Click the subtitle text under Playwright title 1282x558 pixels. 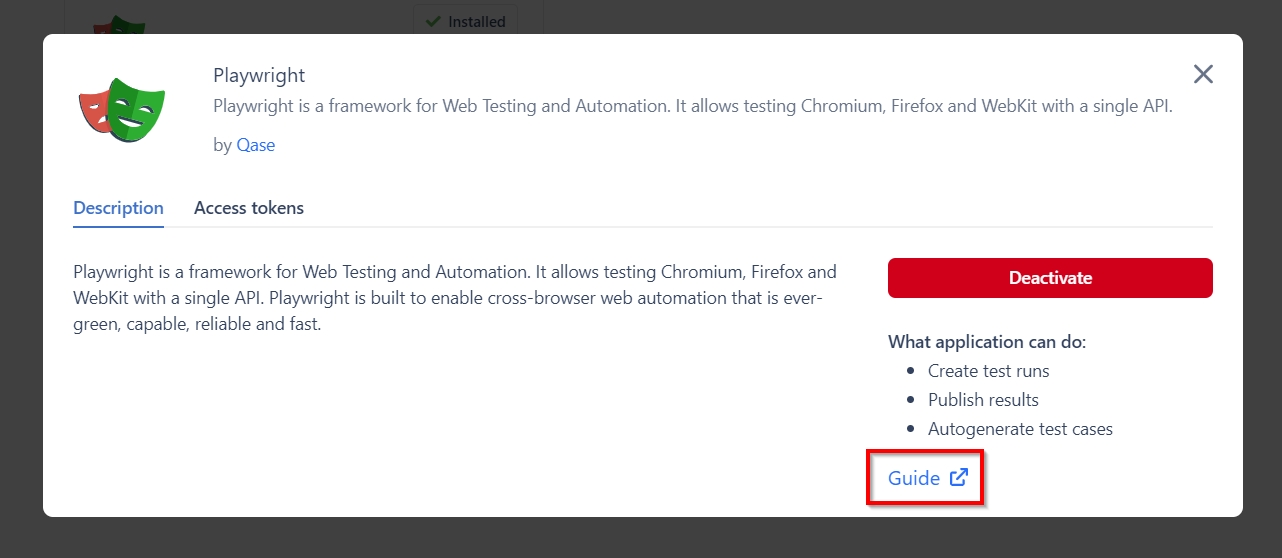coord(692,106)
